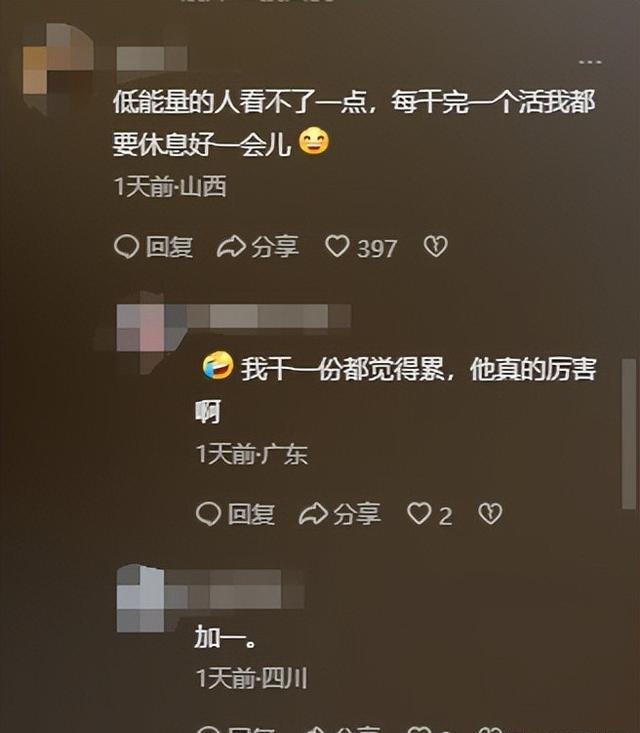Click 回复 text under the Shanxi comment
The height and width of the screenshot is (733, 640).
coord(169,247)
